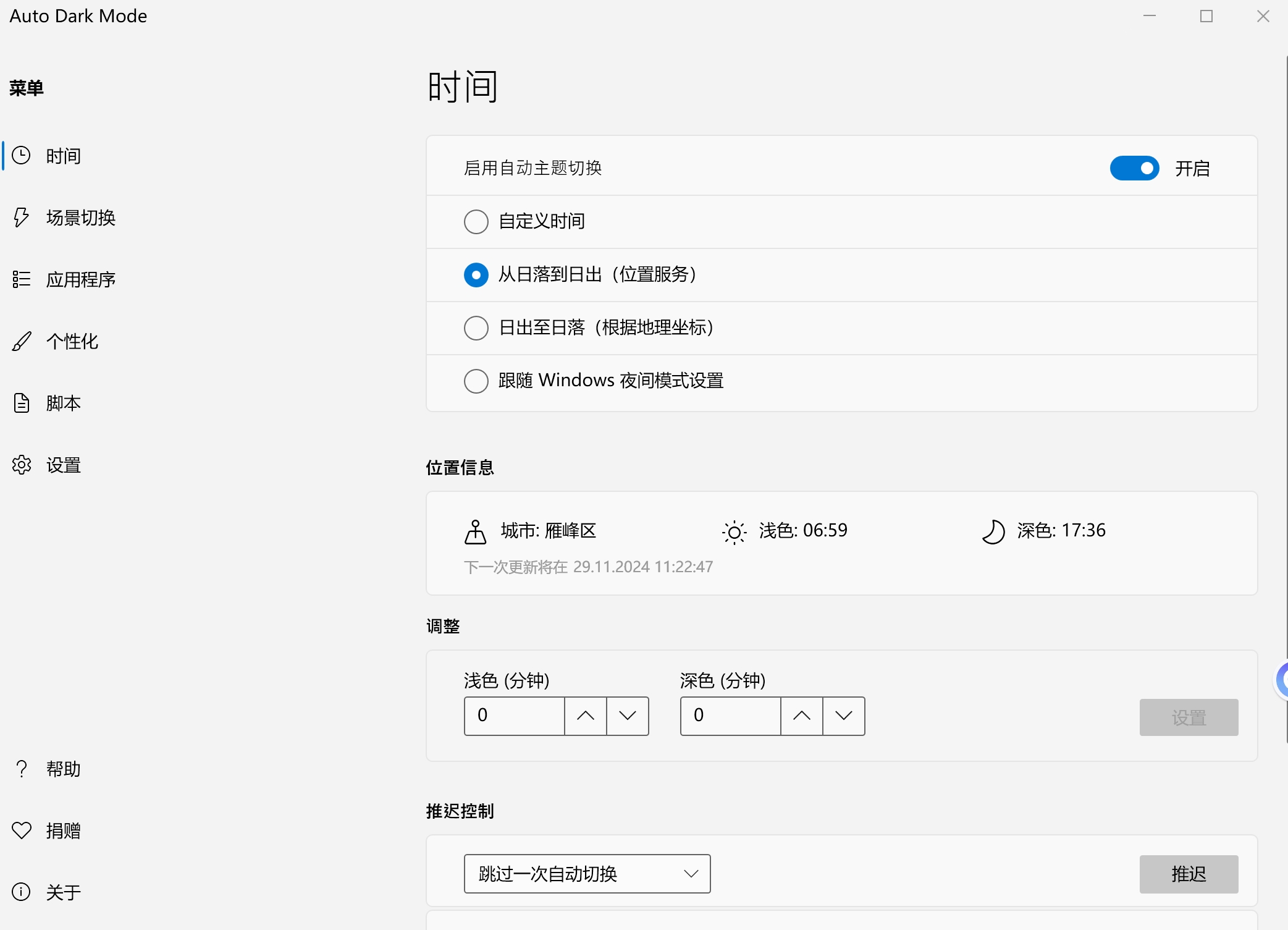Click the document icon for 脚本
Viewport: 1288px width, 930px height.
click(21, 402)
